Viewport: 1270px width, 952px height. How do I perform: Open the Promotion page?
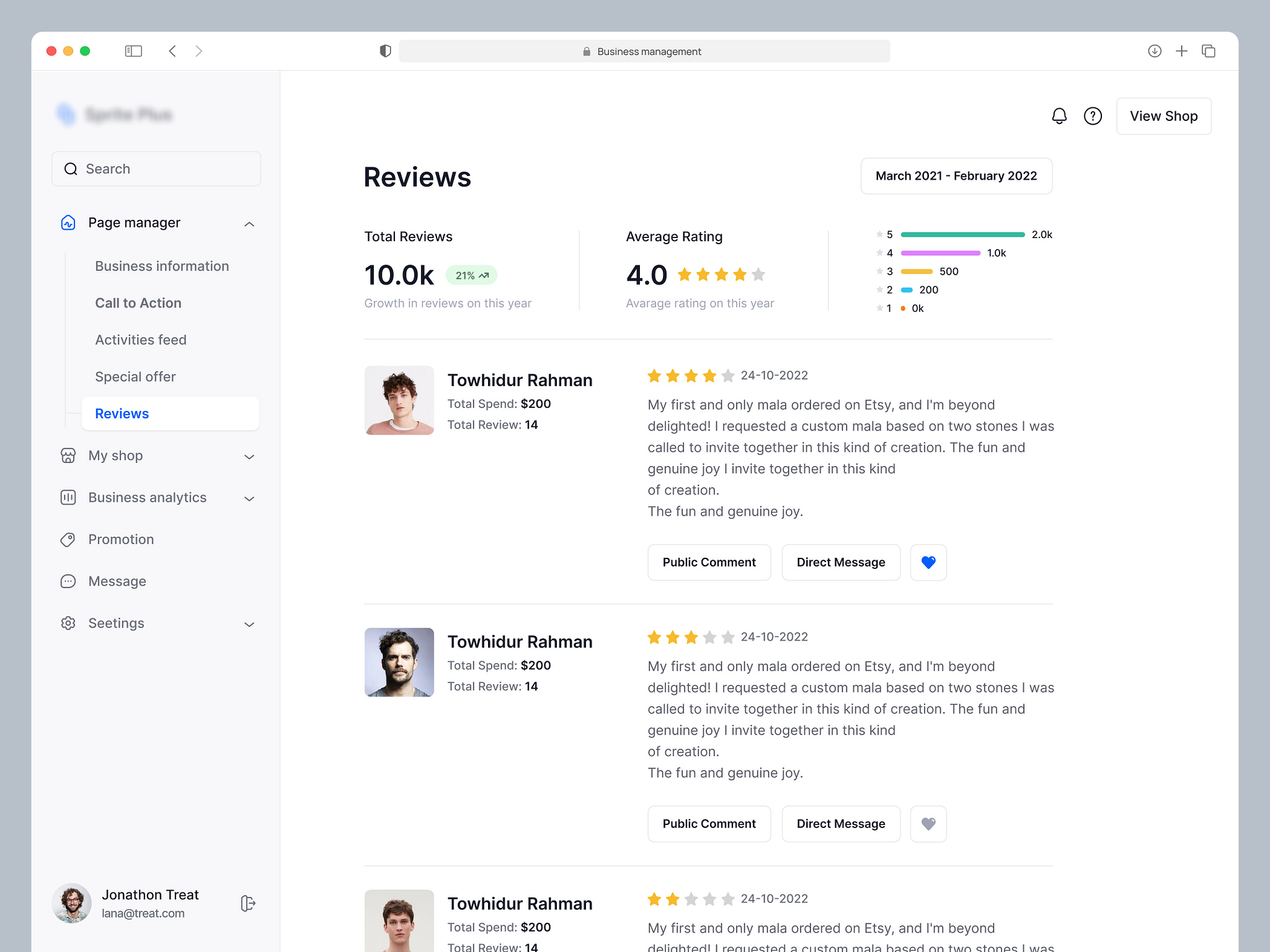click(x=121, y=539)
